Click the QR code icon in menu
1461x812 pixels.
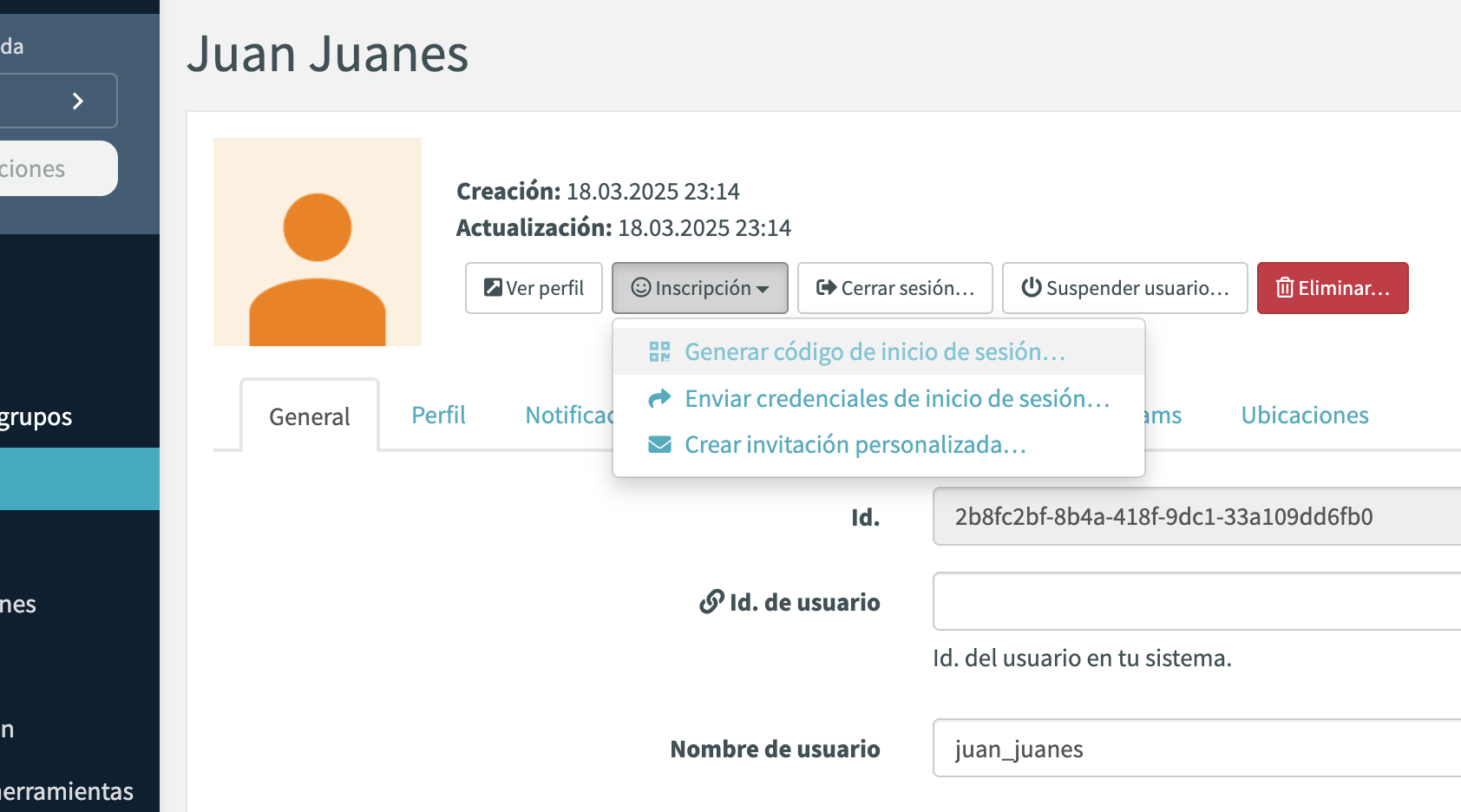[x=660, y=351]
